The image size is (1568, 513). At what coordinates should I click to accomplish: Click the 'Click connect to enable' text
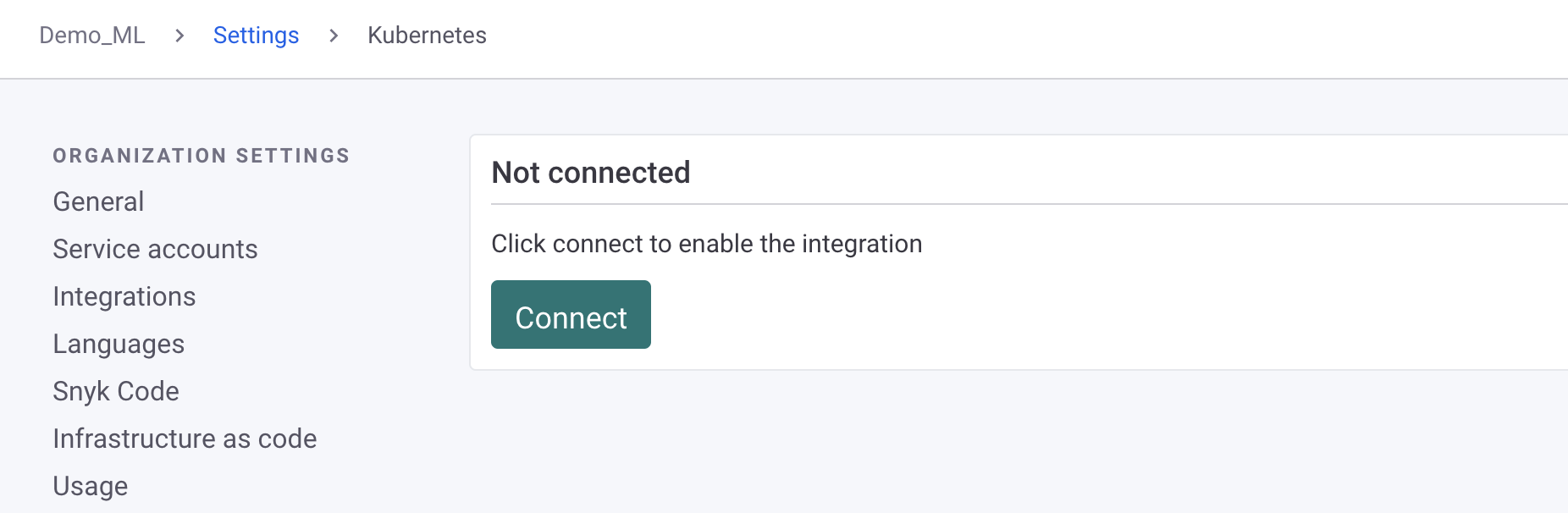707,244
